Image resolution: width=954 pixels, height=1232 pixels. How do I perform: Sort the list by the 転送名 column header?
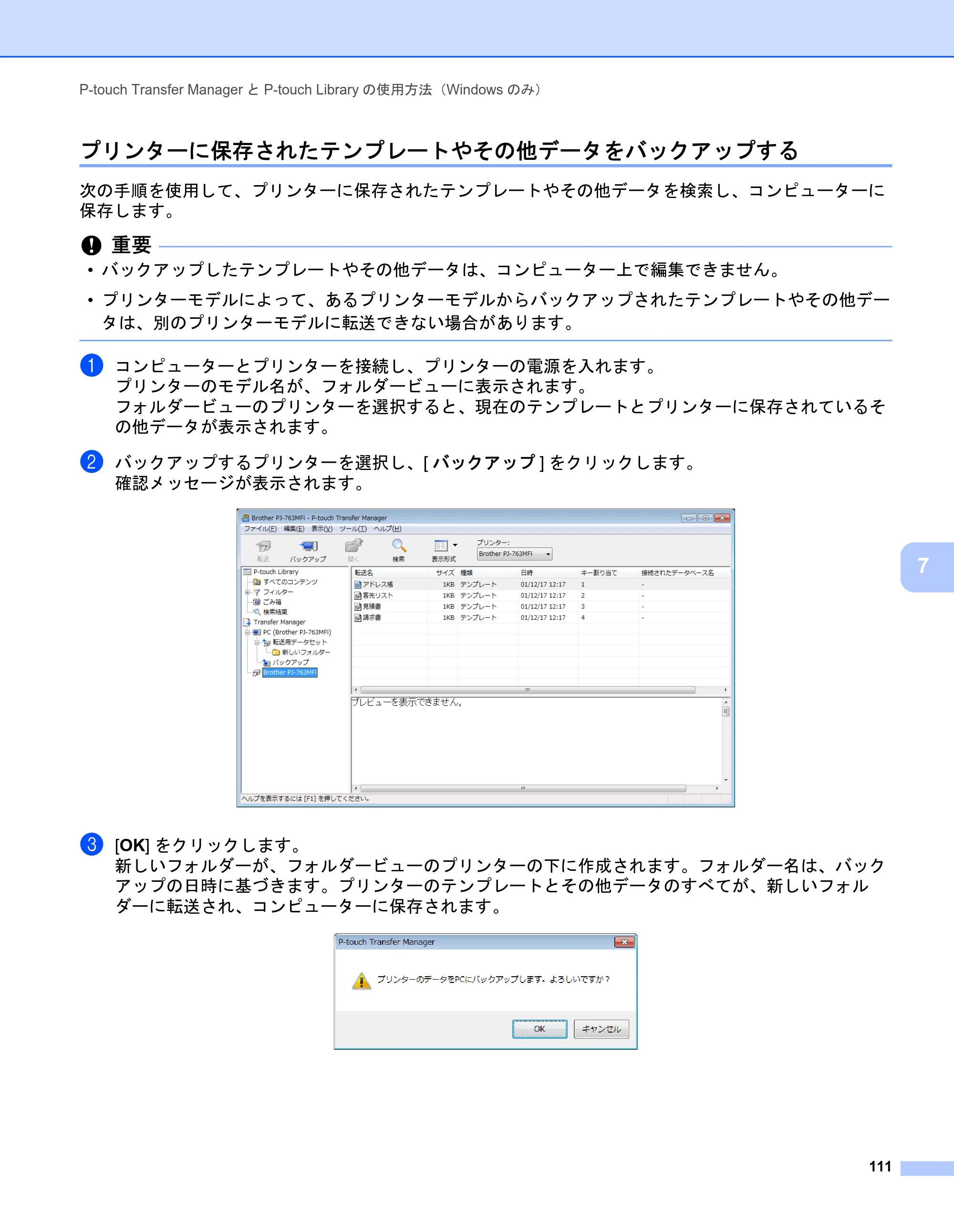click(x=390, y=573)
